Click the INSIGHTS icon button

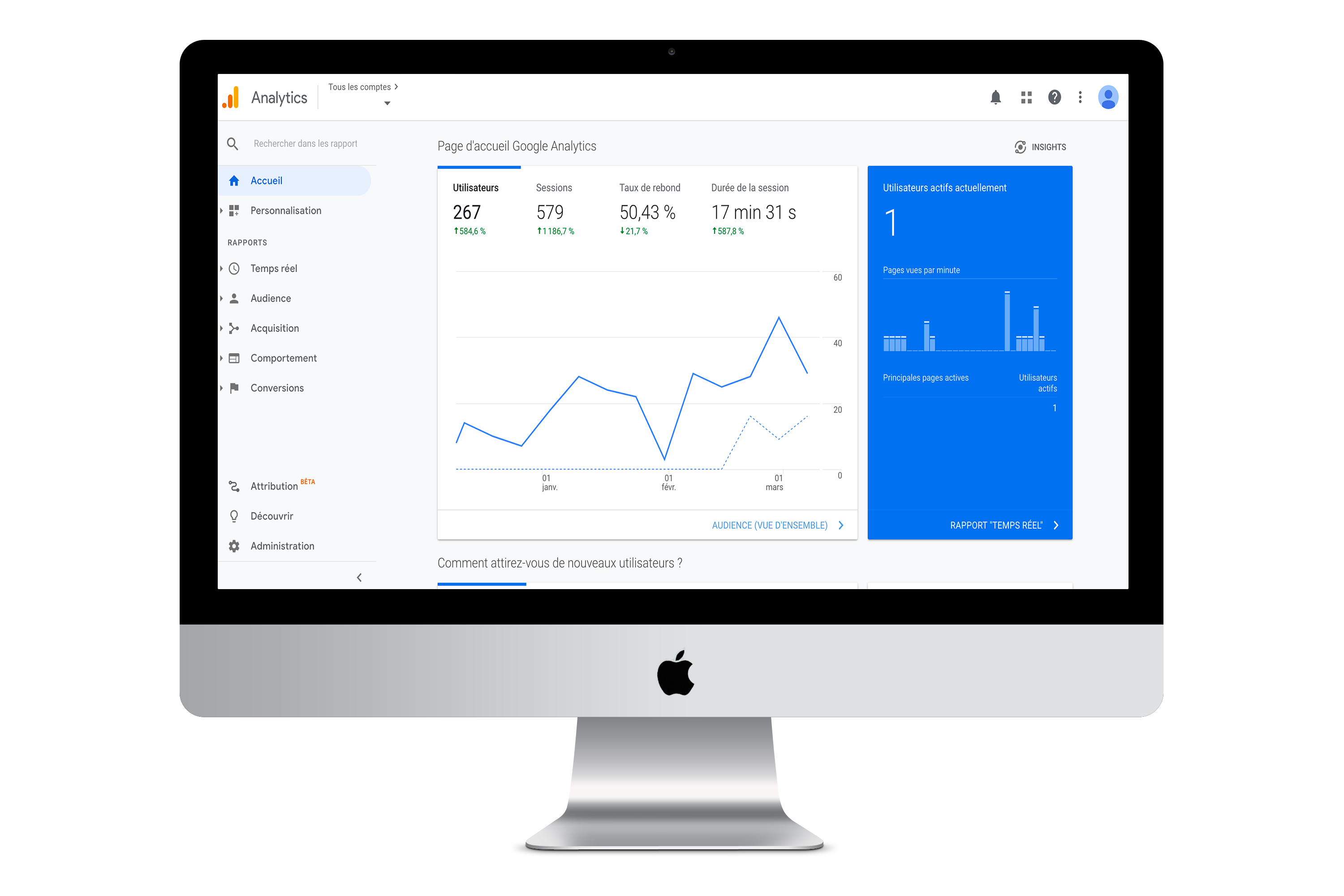(1018, 146)
